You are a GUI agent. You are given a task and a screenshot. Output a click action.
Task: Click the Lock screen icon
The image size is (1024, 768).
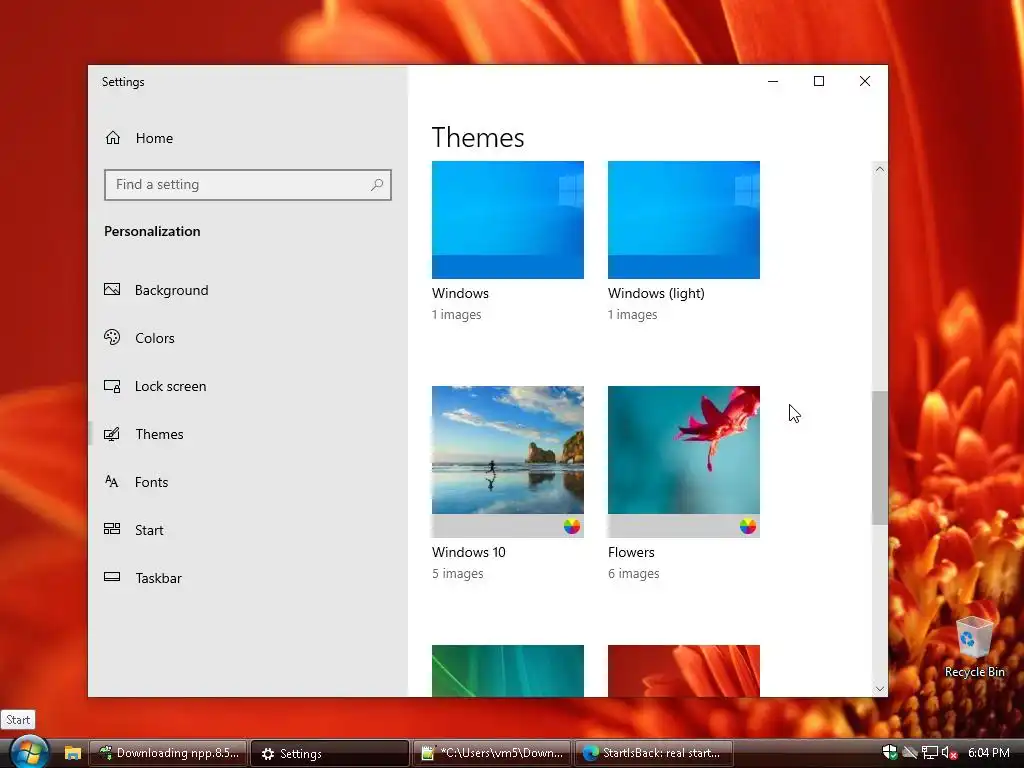(112, 386)
